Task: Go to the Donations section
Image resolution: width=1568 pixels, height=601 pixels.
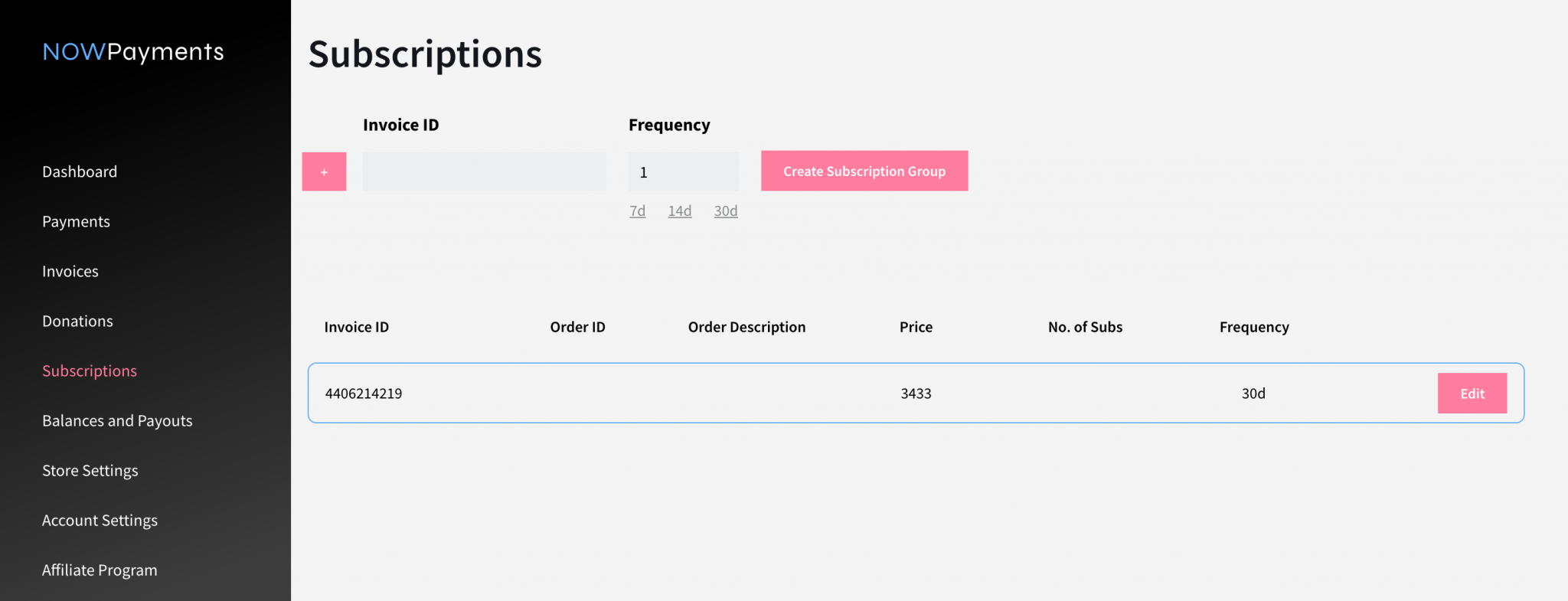Action: (x=77, y=321)
